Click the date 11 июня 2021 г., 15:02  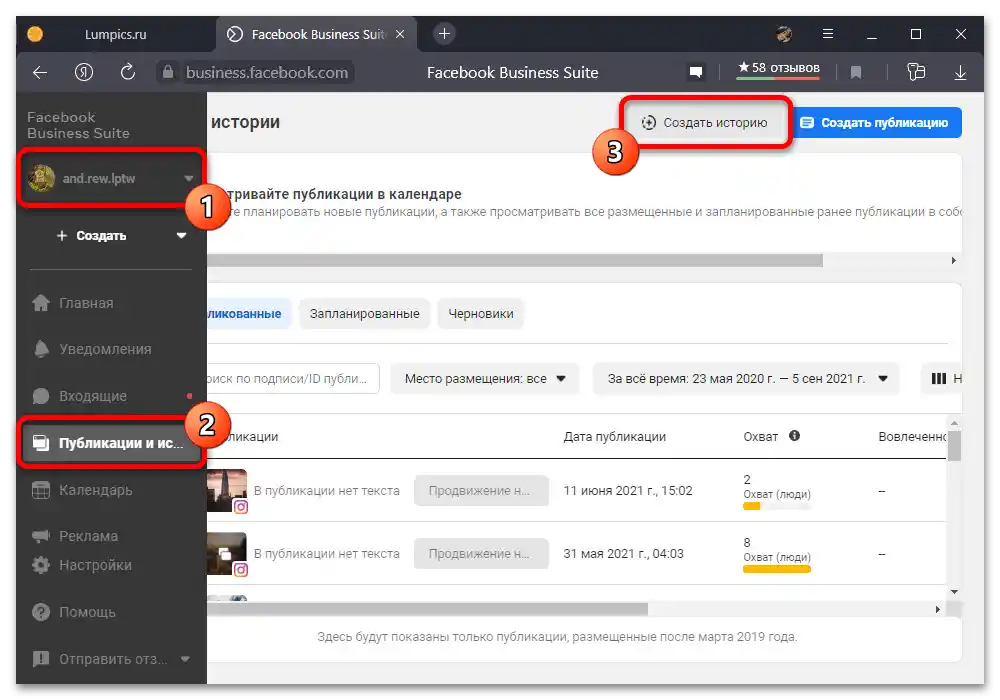click(628, 490)
